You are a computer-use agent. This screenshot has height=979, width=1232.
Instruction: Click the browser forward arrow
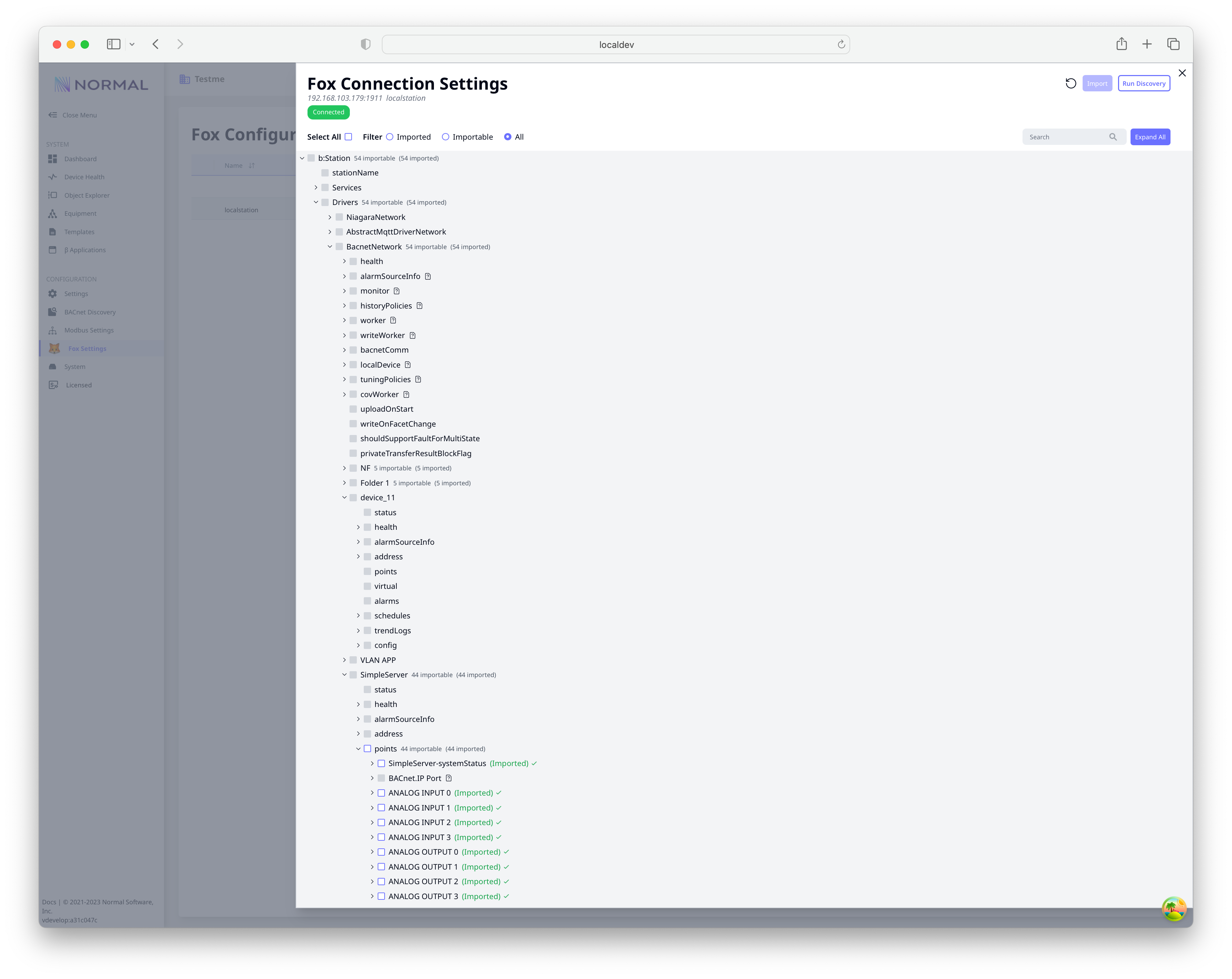pos(180,44)
